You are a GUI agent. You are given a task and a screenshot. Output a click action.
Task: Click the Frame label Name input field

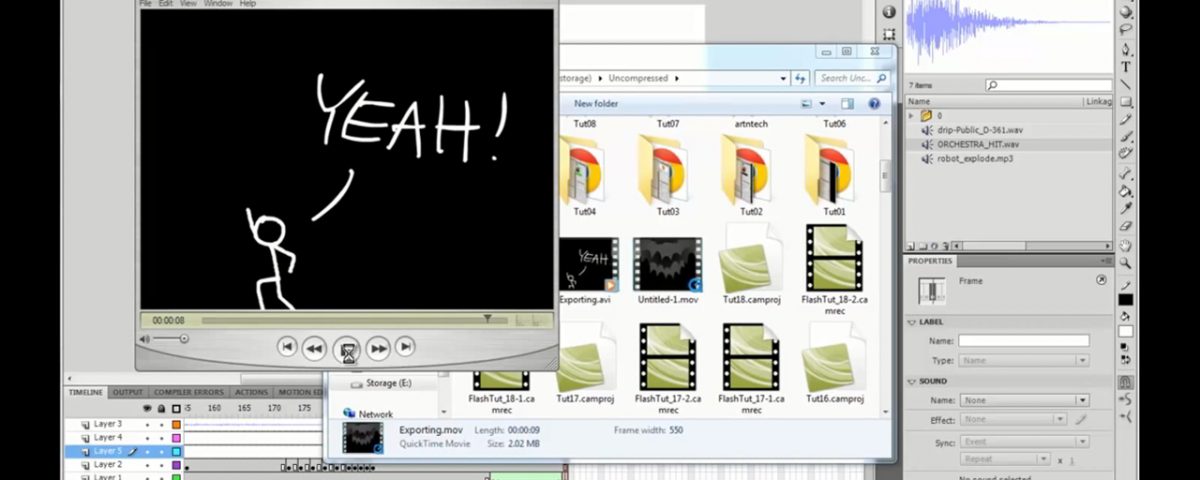coord(1024,341)
